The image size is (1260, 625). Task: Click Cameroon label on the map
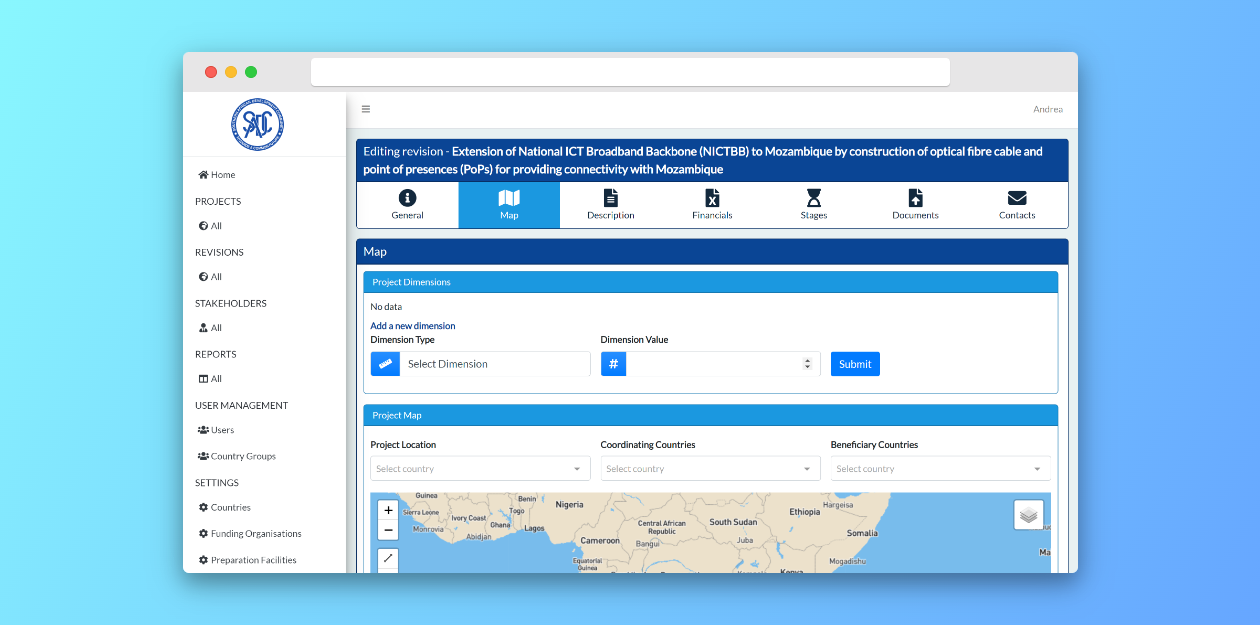point(600,540)
